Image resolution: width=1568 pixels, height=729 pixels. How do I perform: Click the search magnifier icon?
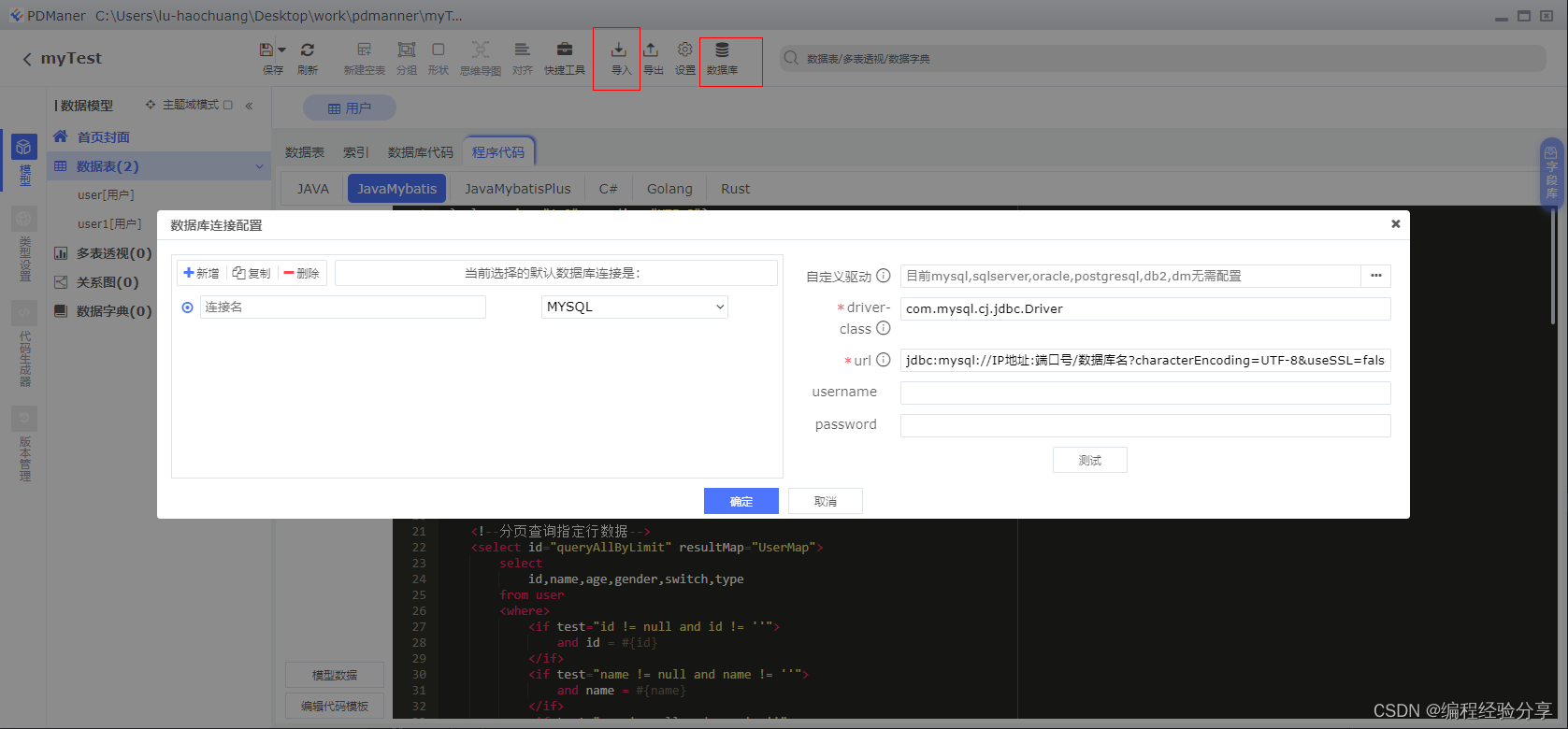792,58
